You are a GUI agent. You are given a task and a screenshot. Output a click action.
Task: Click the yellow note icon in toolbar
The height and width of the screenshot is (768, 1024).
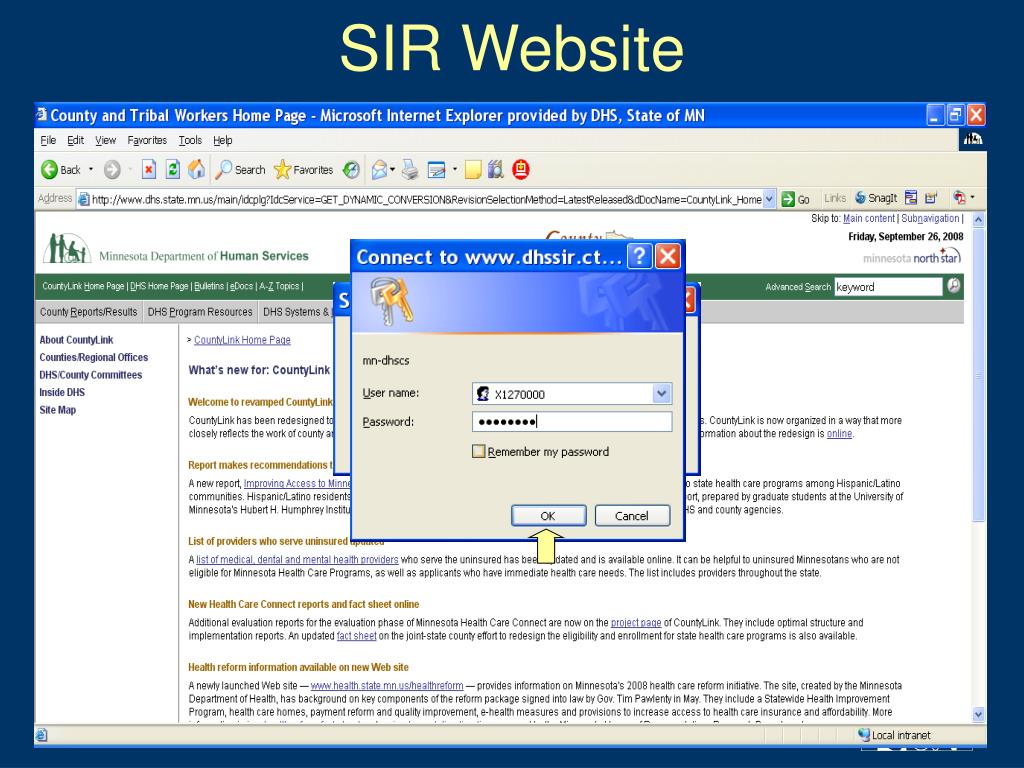point(473,170)
